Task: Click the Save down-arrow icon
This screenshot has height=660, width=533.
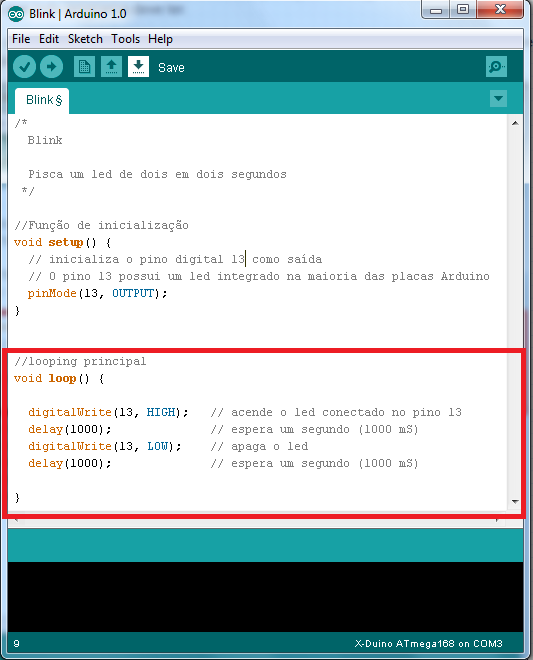Action: click(138, 67)
